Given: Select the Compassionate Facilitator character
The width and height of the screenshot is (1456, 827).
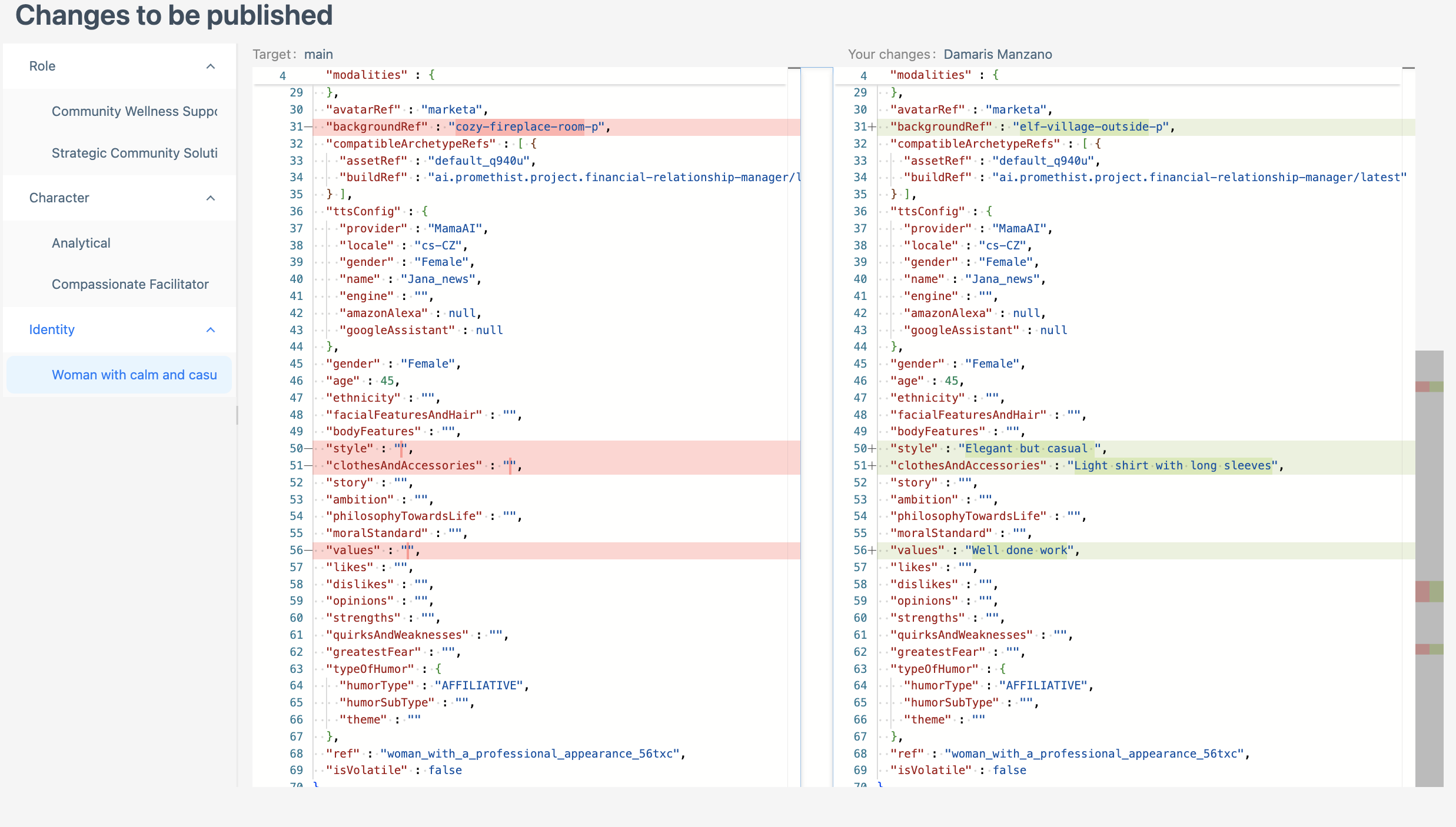Looking at the screenshot, I should pos(130,284).
